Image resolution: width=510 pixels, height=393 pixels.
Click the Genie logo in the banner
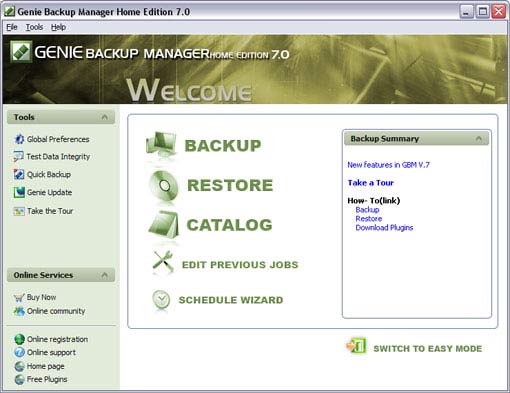click(x=21, y=52)
